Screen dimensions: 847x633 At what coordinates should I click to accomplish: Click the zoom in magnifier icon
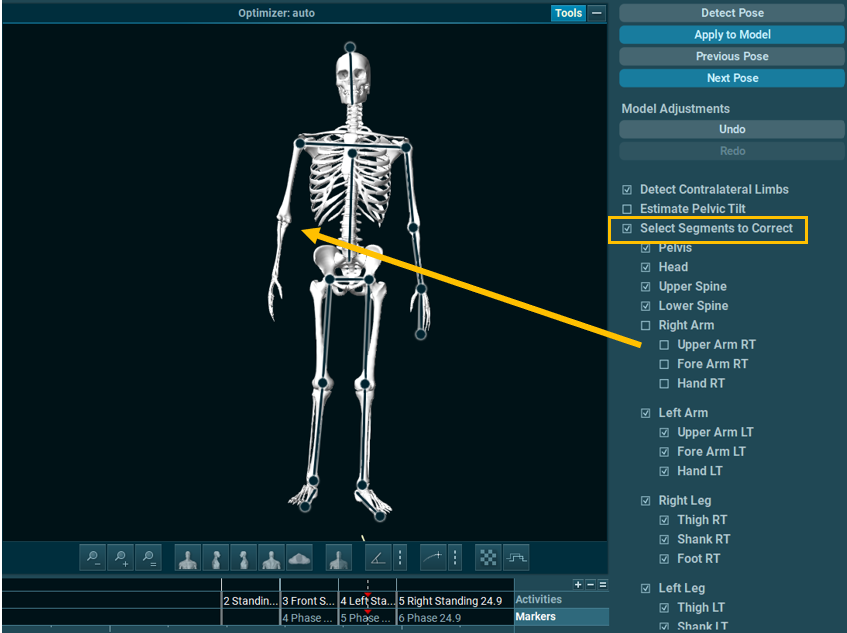pos(121,557)
